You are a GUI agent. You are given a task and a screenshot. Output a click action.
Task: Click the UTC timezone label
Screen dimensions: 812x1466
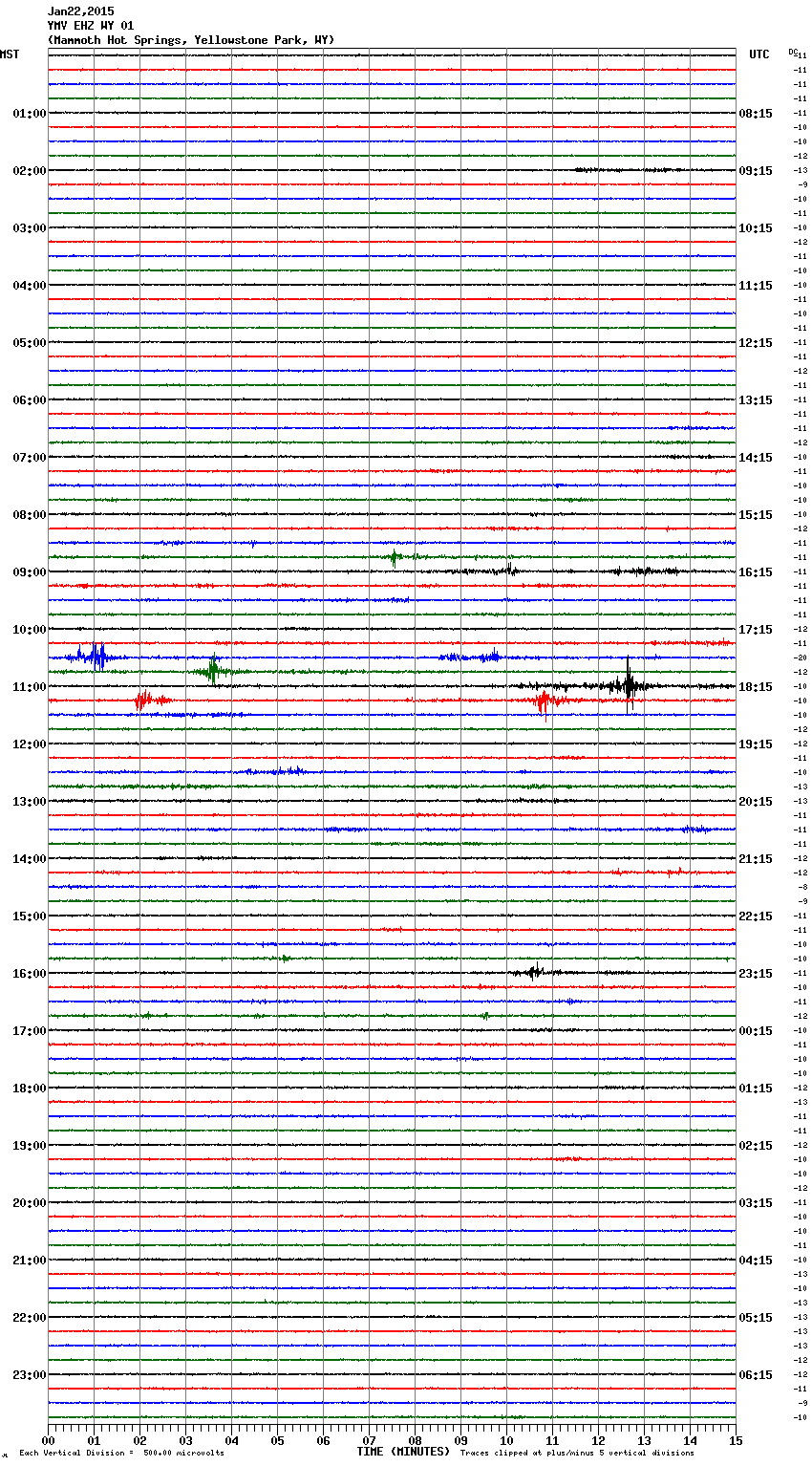coord(759,54)
